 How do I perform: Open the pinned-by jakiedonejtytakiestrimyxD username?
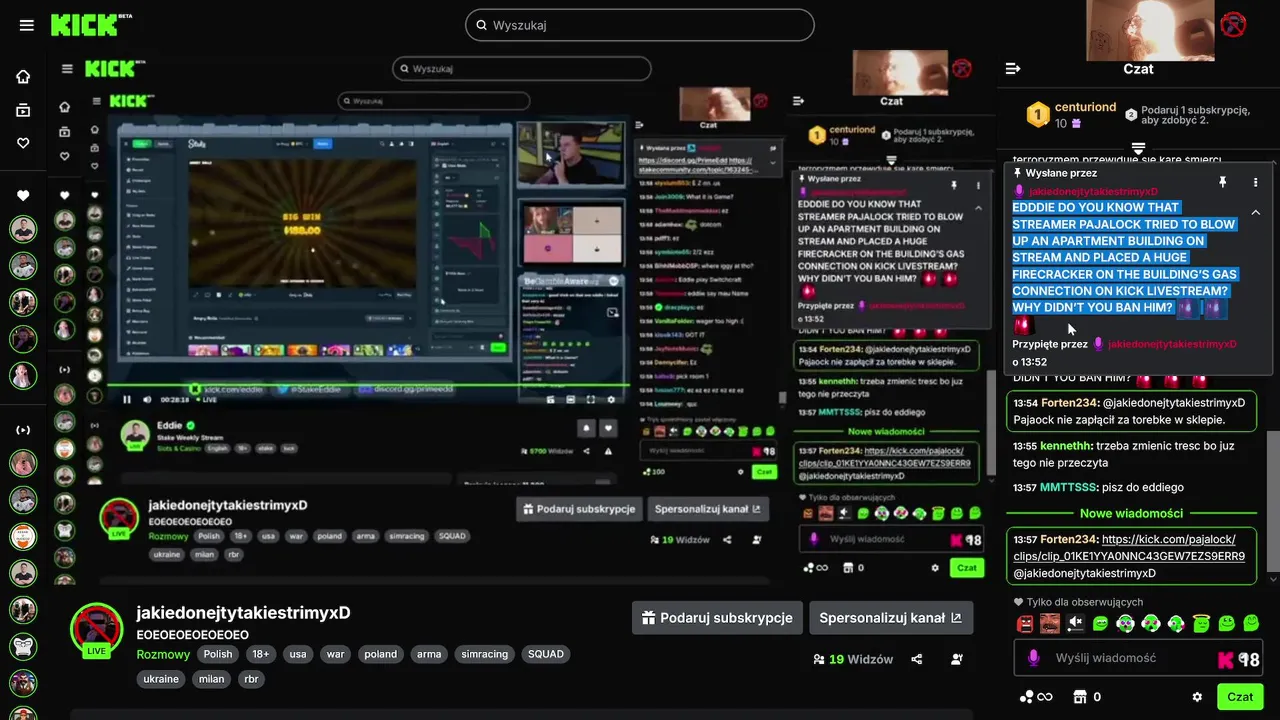(x=1172, y=344)
